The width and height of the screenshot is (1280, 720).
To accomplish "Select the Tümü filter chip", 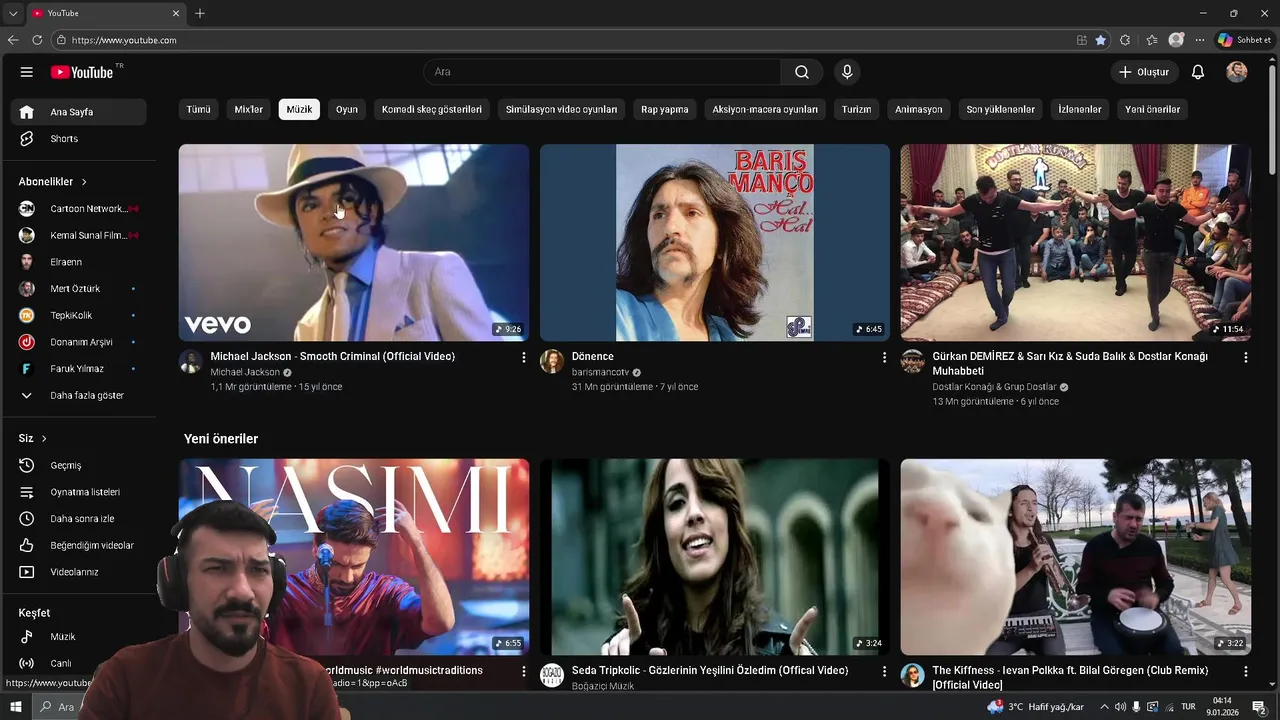I will pyautogui.click(x=198, y=109).
